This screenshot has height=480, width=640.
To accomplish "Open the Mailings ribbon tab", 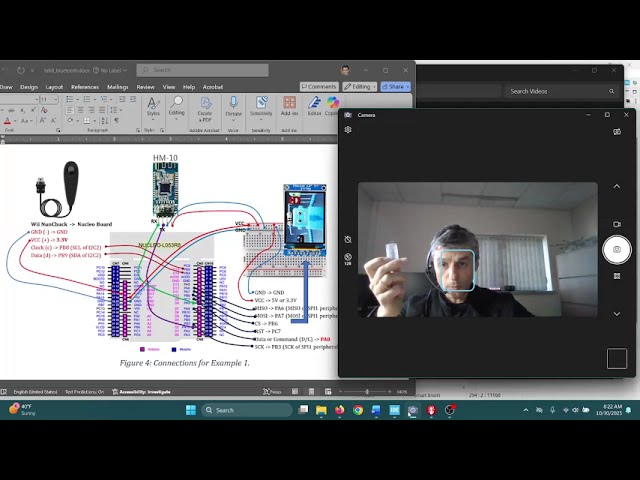I will pos(118,87).
